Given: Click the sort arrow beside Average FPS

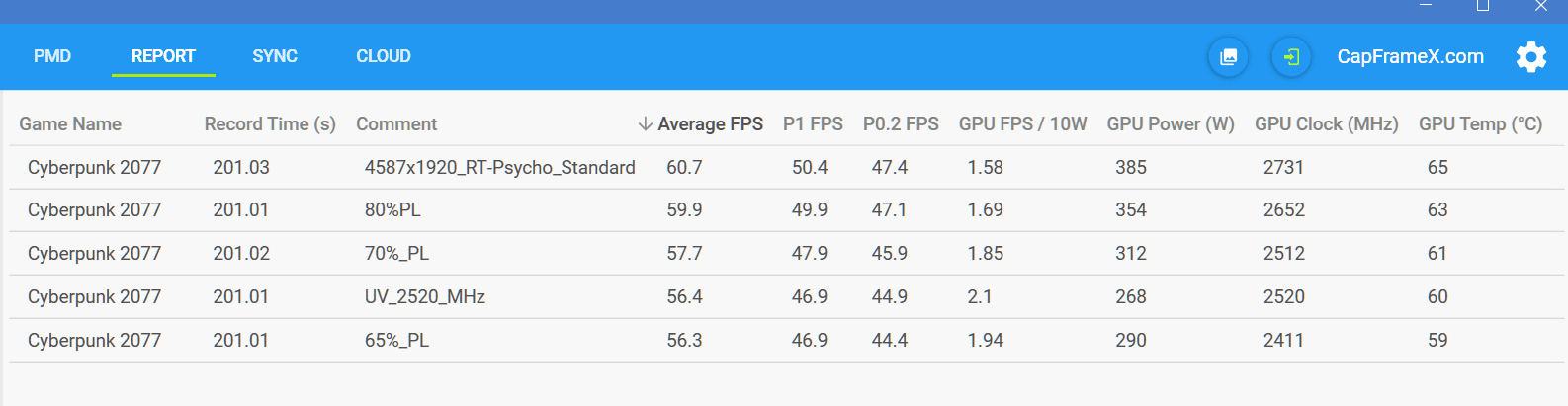Looking at the screenshot, I should pyautogui.click(x=645, y=123).
